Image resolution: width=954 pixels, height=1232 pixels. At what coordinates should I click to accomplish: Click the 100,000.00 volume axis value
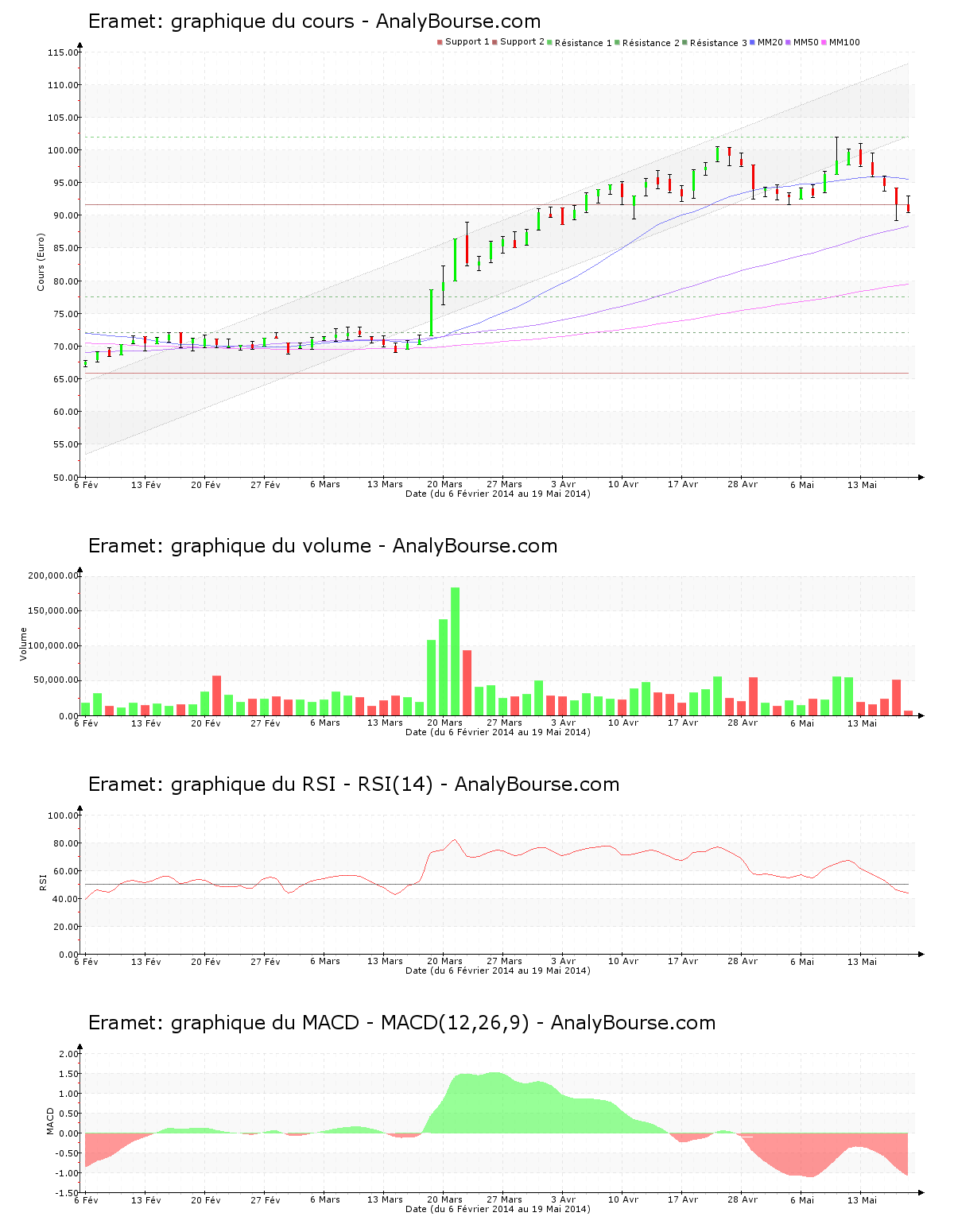tap(53, 645)
